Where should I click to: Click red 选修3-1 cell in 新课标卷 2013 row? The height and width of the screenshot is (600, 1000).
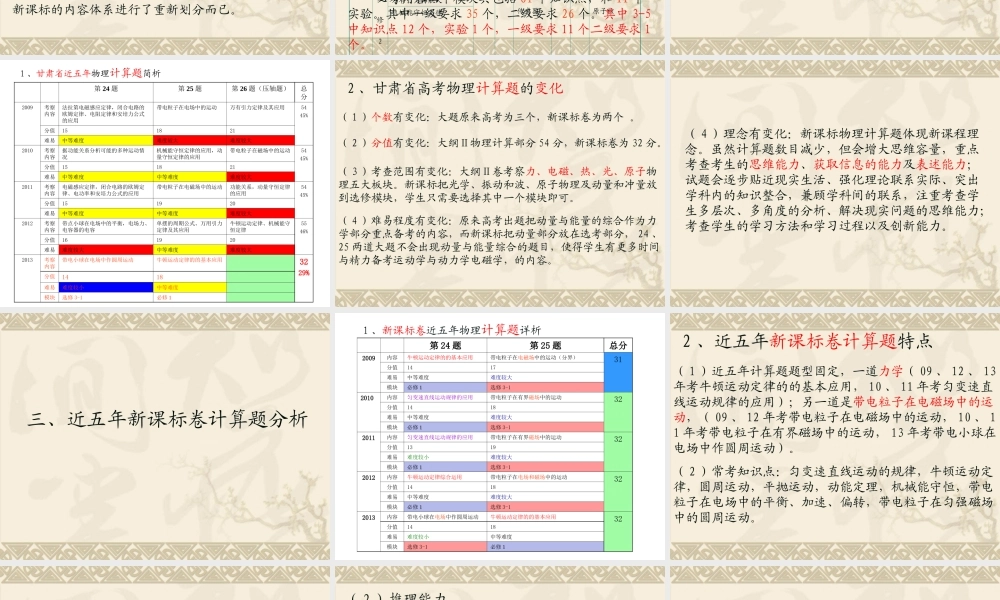tap(445, 546)
